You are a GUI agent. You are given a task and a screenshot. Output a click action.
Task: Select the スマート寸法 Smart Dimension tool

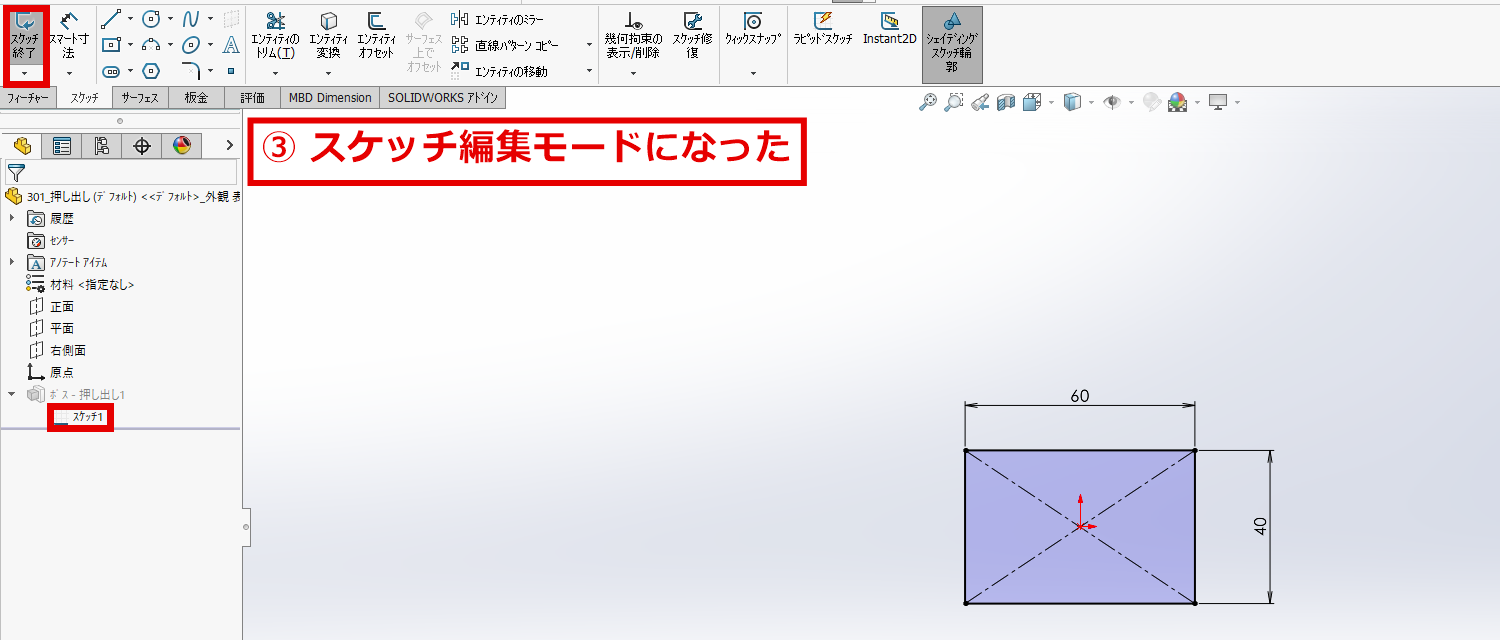tap(69, 37)
